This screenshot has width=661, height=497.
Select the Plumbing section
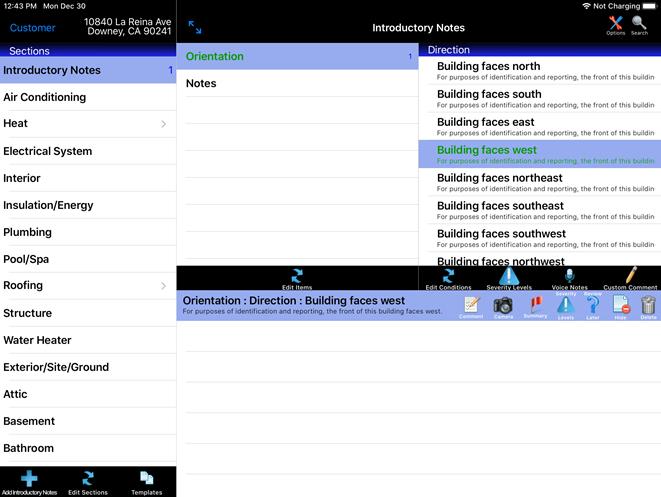click(88, 232)
